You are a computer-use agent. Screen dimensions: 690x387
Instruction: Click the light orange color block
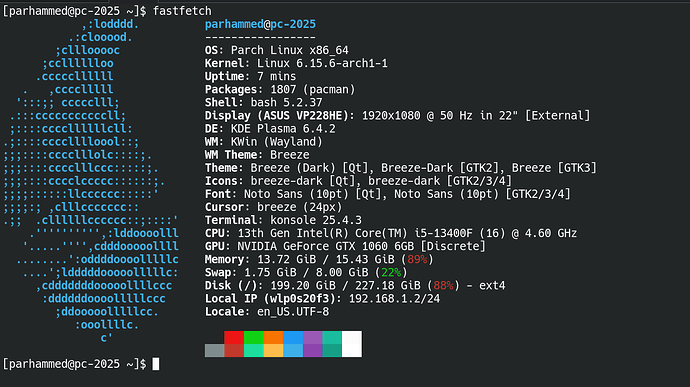pyautogui.click(x=273, y=350)
